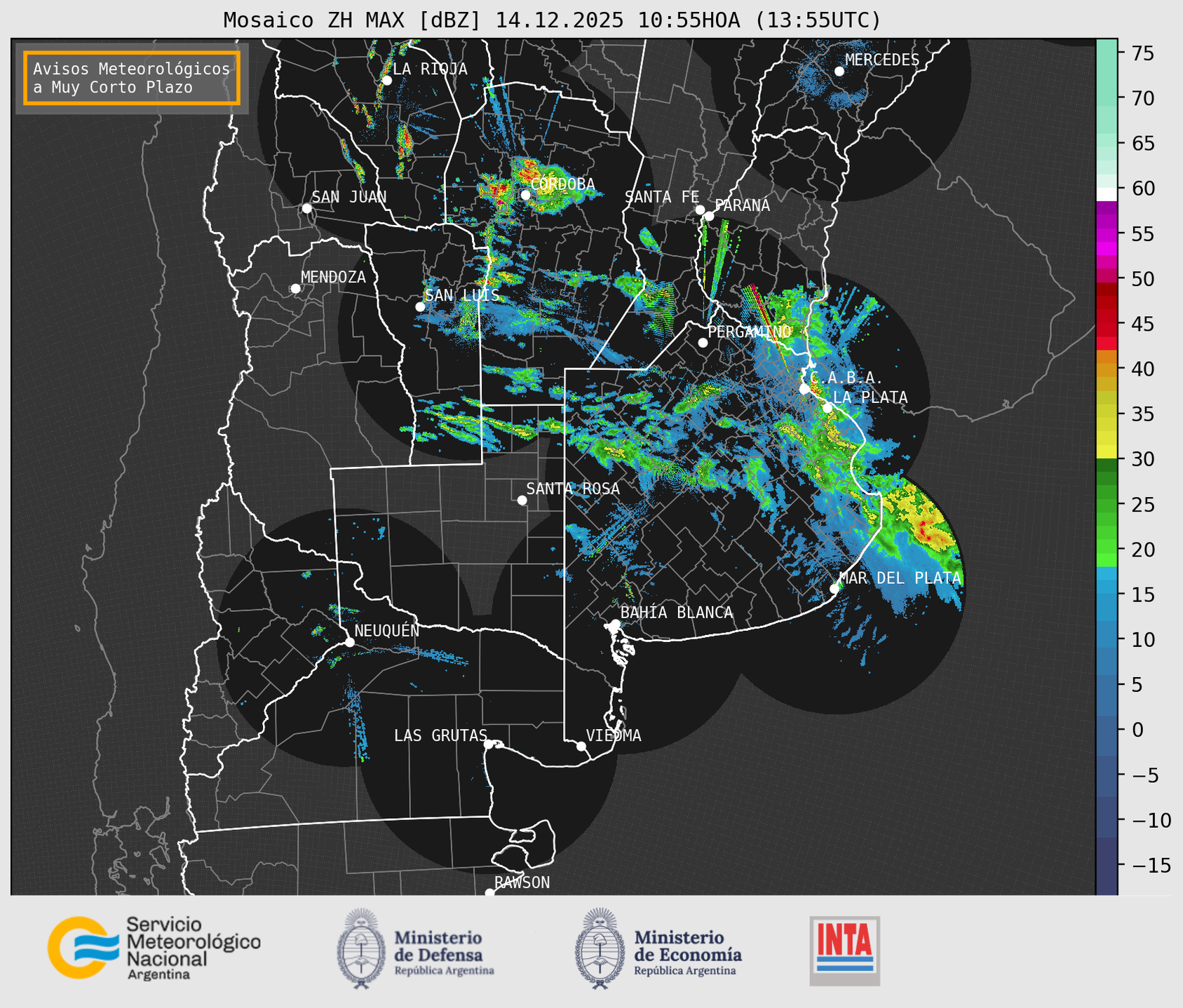Image resolution: width=1183 pixels, height=1008 pixels.
Task: Click the INTA logo
Action: click(x=844, y=951)
